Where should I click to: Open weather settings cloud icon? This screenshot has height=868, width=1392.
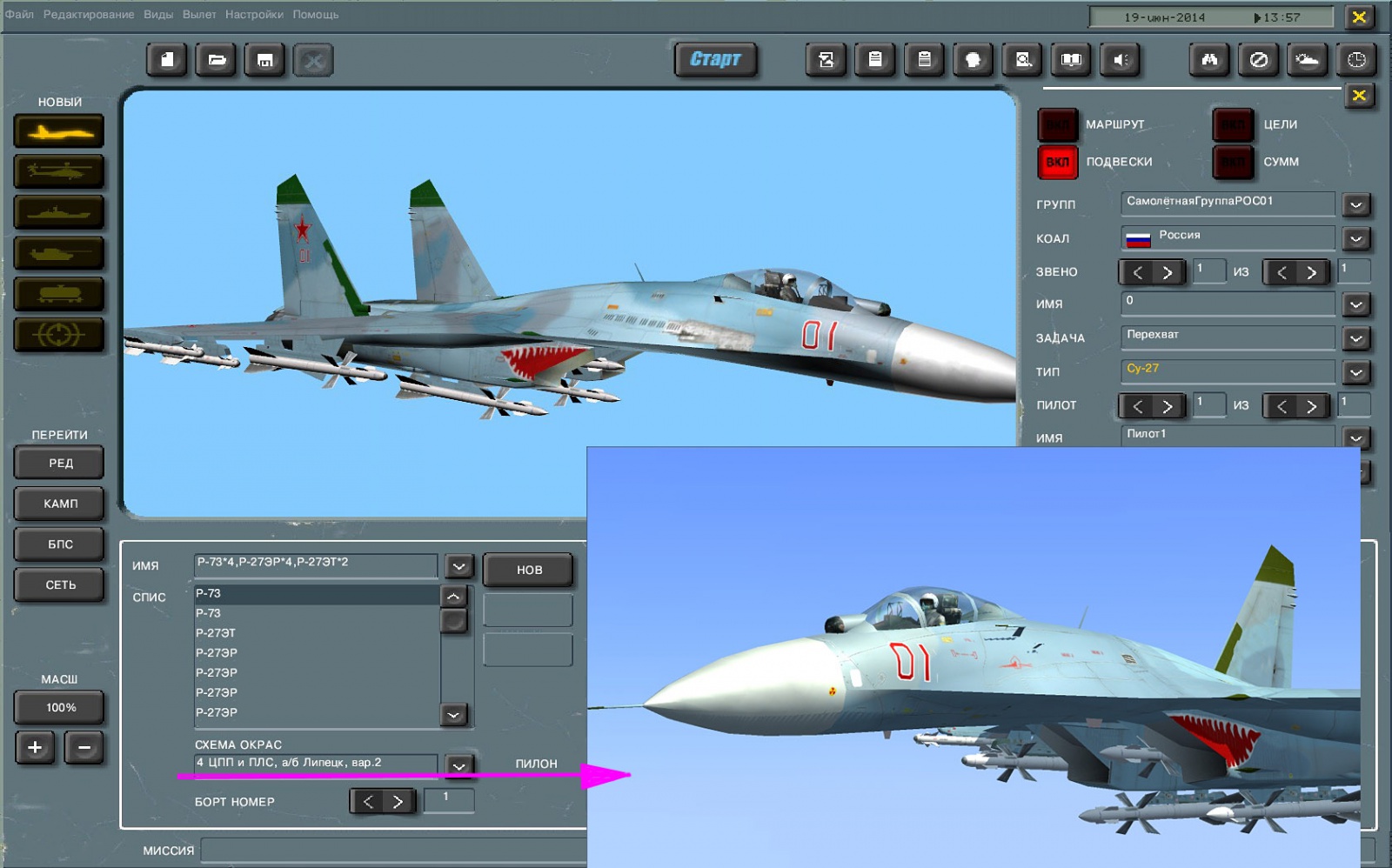click(x=1307, y=60)
